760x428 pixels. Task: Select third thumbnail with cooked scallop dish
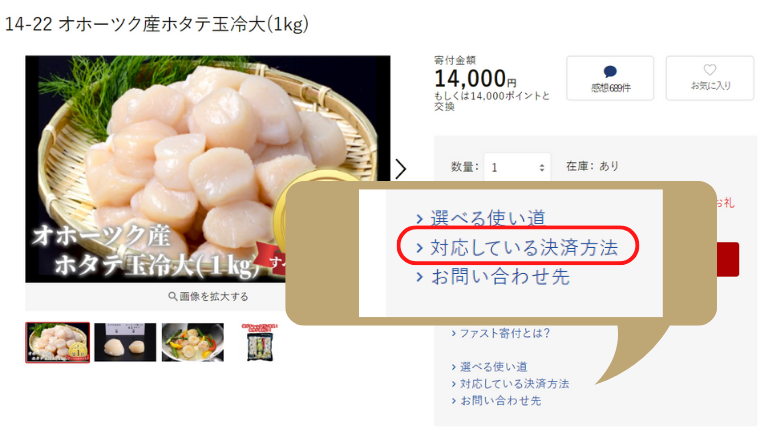pos(193,343)
